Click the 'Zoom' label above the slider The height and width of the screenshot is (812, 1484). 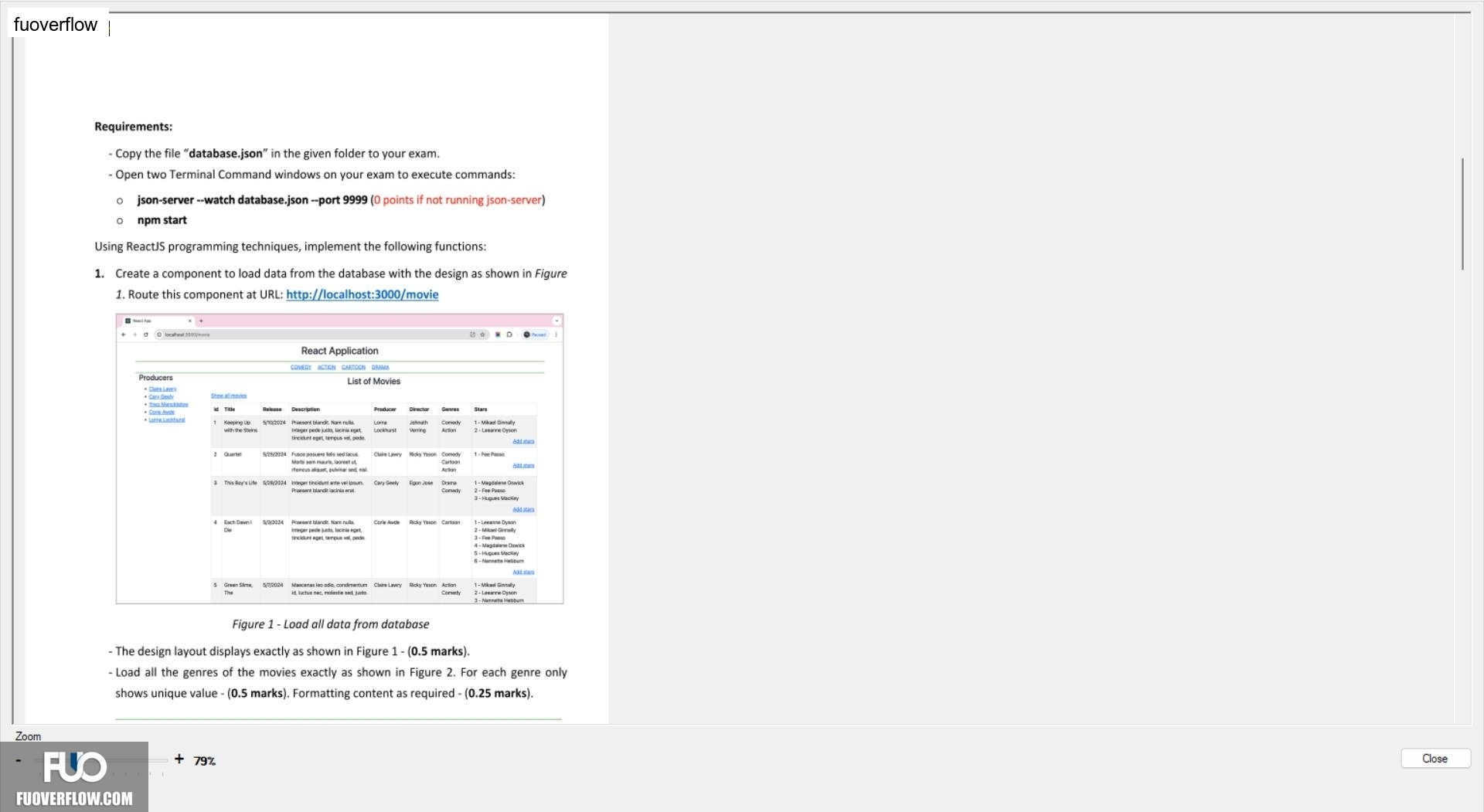(28, 736)
